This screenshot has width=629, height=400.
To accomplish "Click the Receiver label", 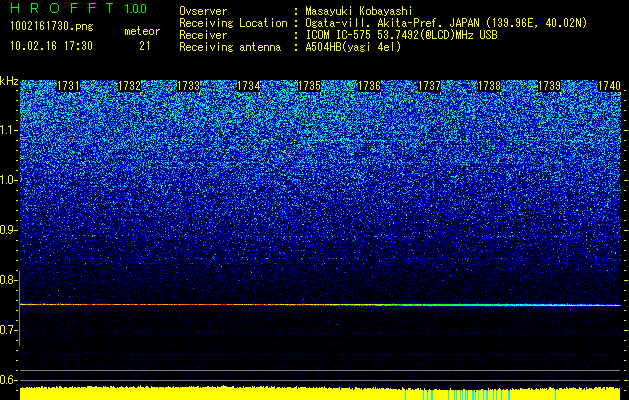I will [x=203, y=35].
